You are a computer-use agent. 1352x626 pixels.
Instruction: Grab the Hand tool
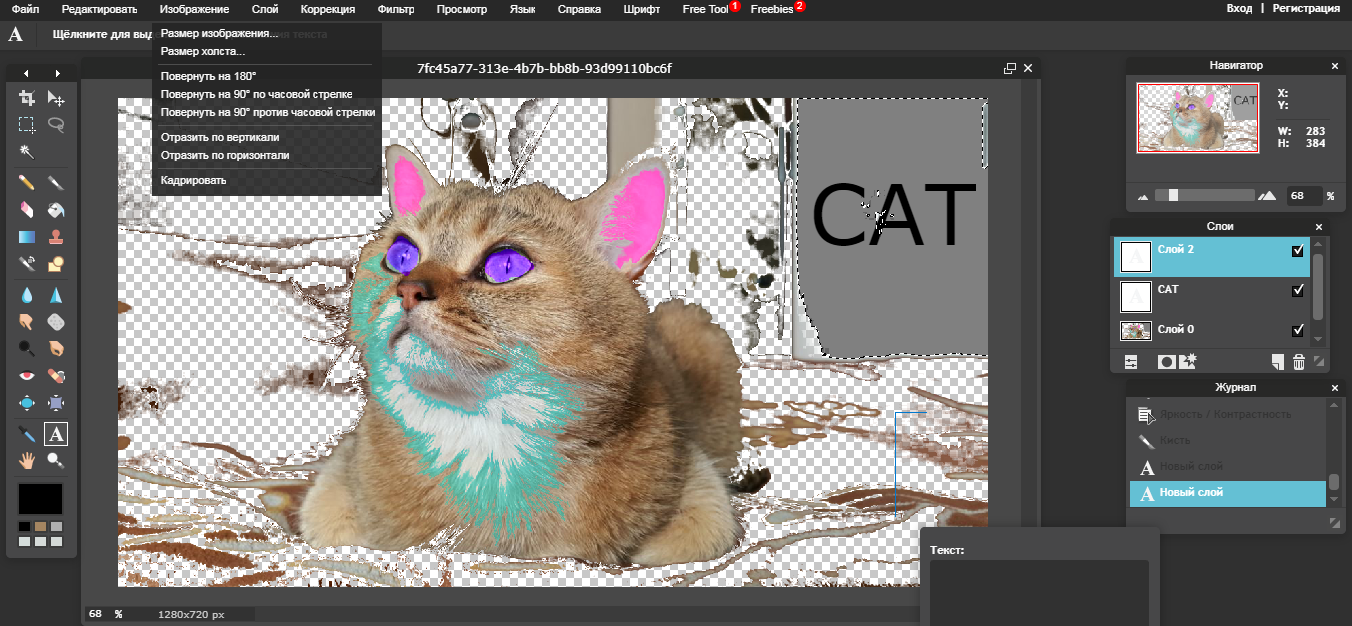click(27, 460)
